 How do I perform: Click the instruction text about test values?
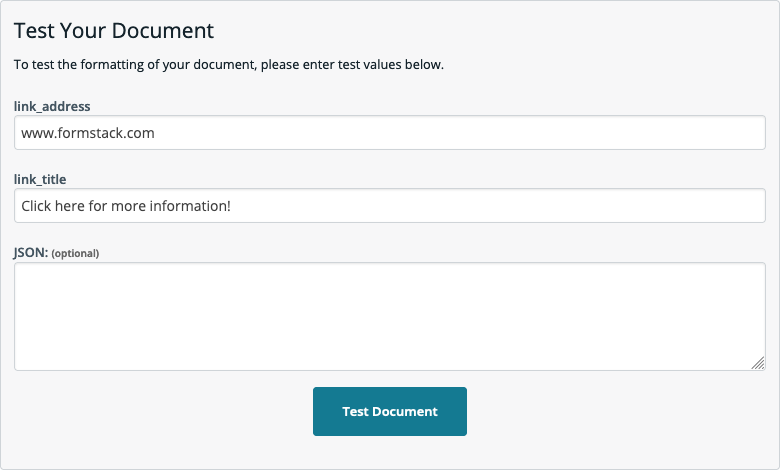pos(228,65)
